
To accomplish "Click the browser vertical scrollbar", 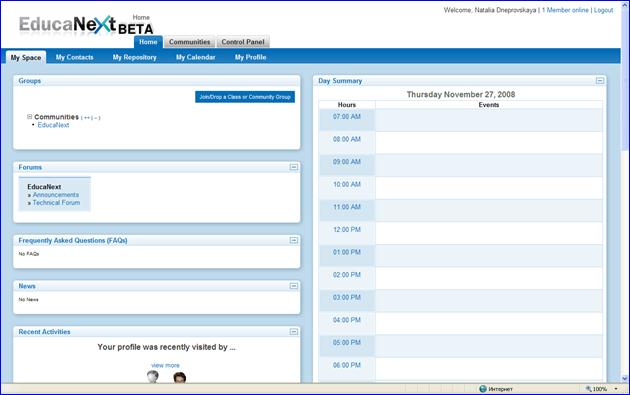I will click(x=625, y=191).
